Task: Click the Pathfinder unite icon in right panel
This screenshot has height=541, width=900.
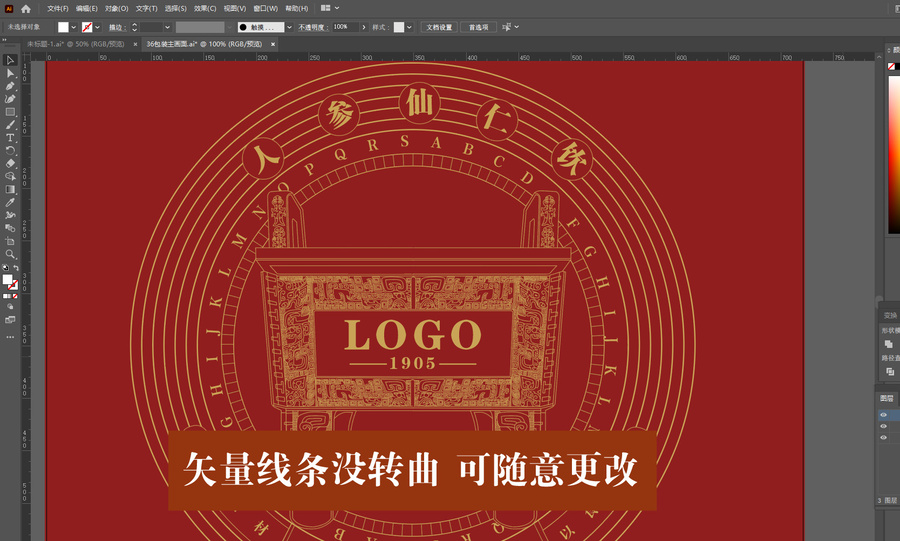Action: (889, 344)
